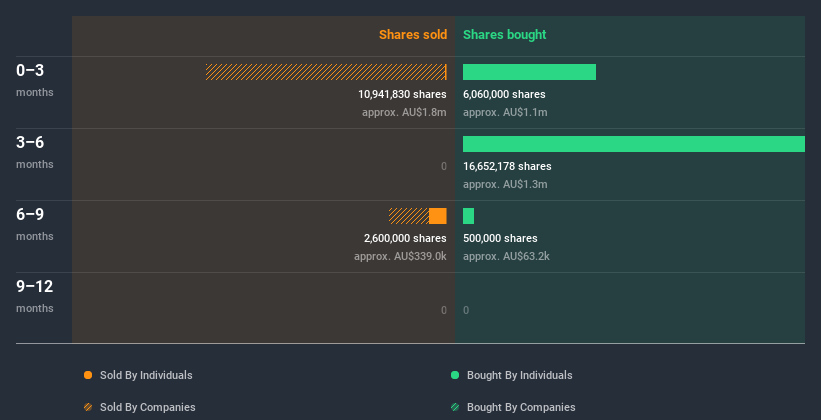Click the 0–3 months green bought bar
The width and height of the screenshot is (821, 420).
[x=529, y=72]
